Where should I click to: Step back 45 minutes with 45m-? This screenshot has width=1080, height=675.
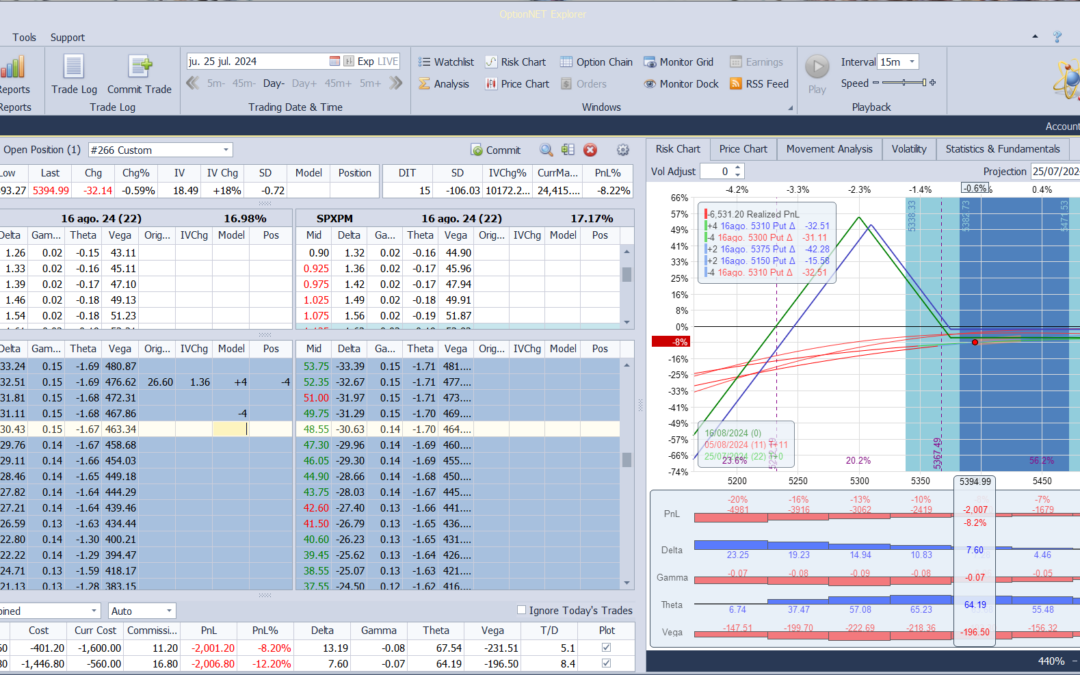(x=244, y=83)
